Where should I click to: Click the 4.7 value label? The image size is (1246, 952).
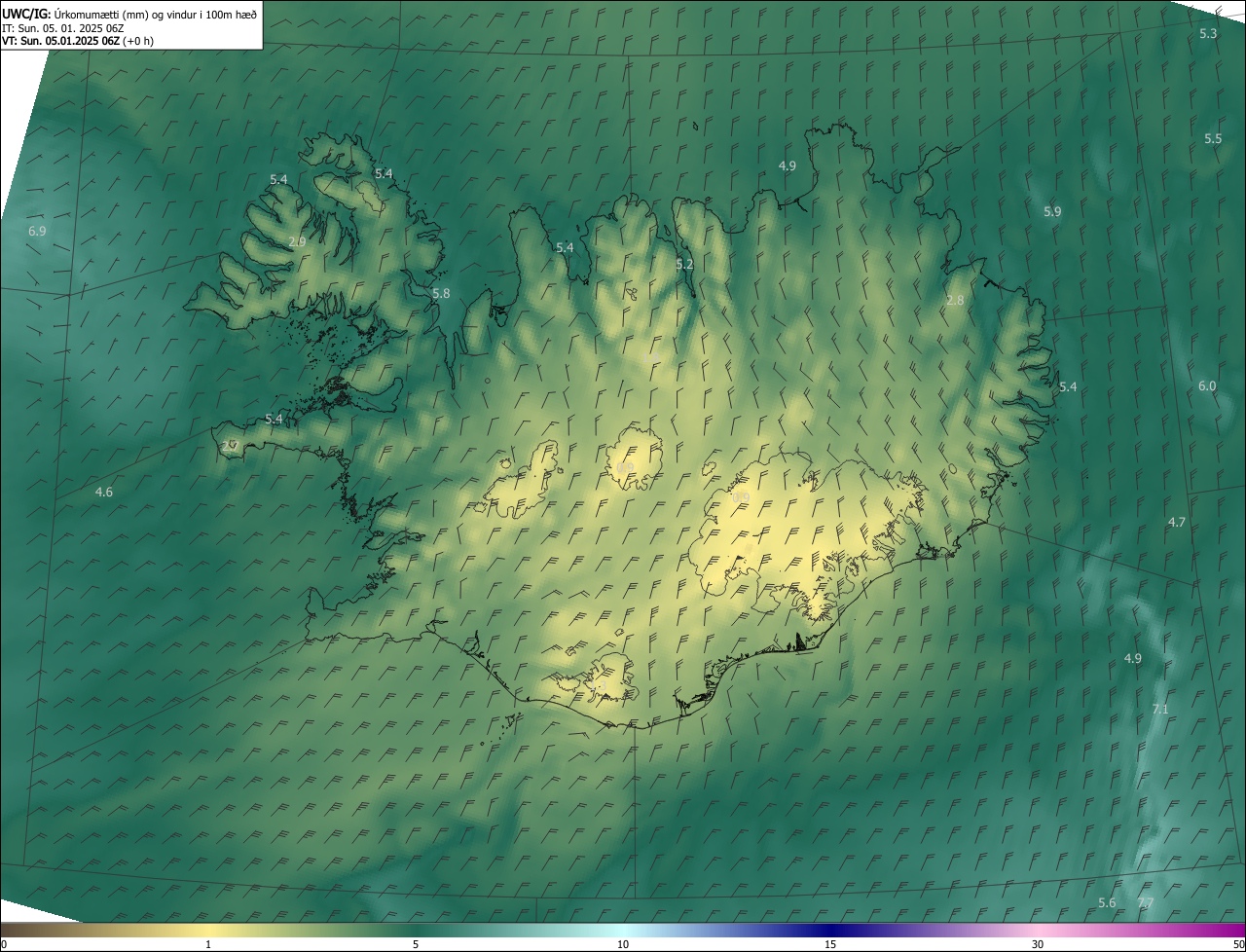pos(1177,522)
